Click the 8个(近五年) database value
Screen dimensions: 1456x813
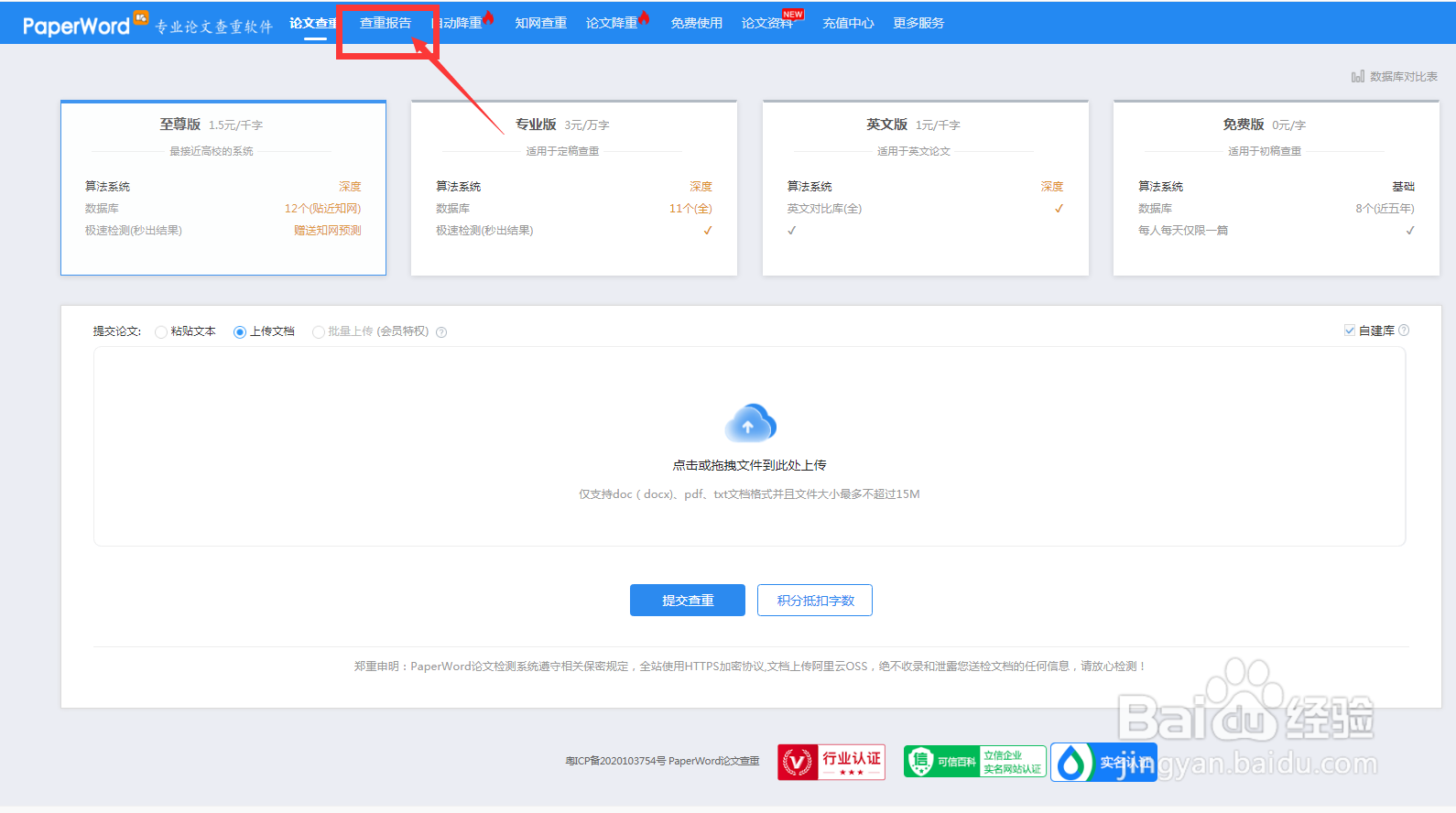pyautogui.click(x=1385, y=209)
